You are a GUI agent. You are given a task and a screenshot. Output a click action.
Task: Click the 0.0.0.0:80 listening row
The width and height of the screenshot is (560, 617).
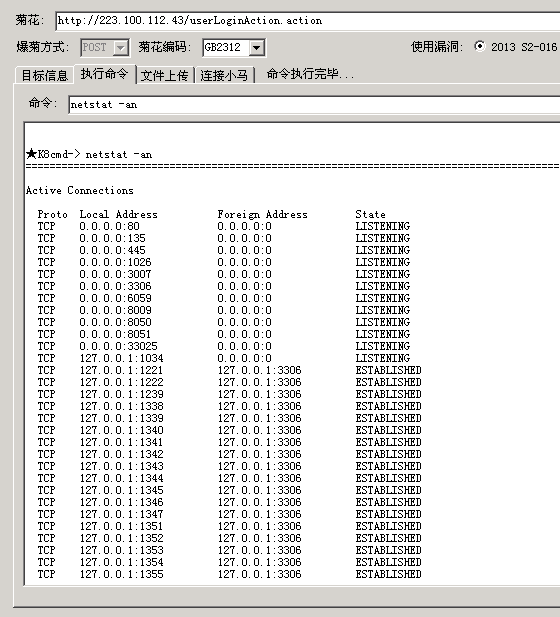point(224,226)
